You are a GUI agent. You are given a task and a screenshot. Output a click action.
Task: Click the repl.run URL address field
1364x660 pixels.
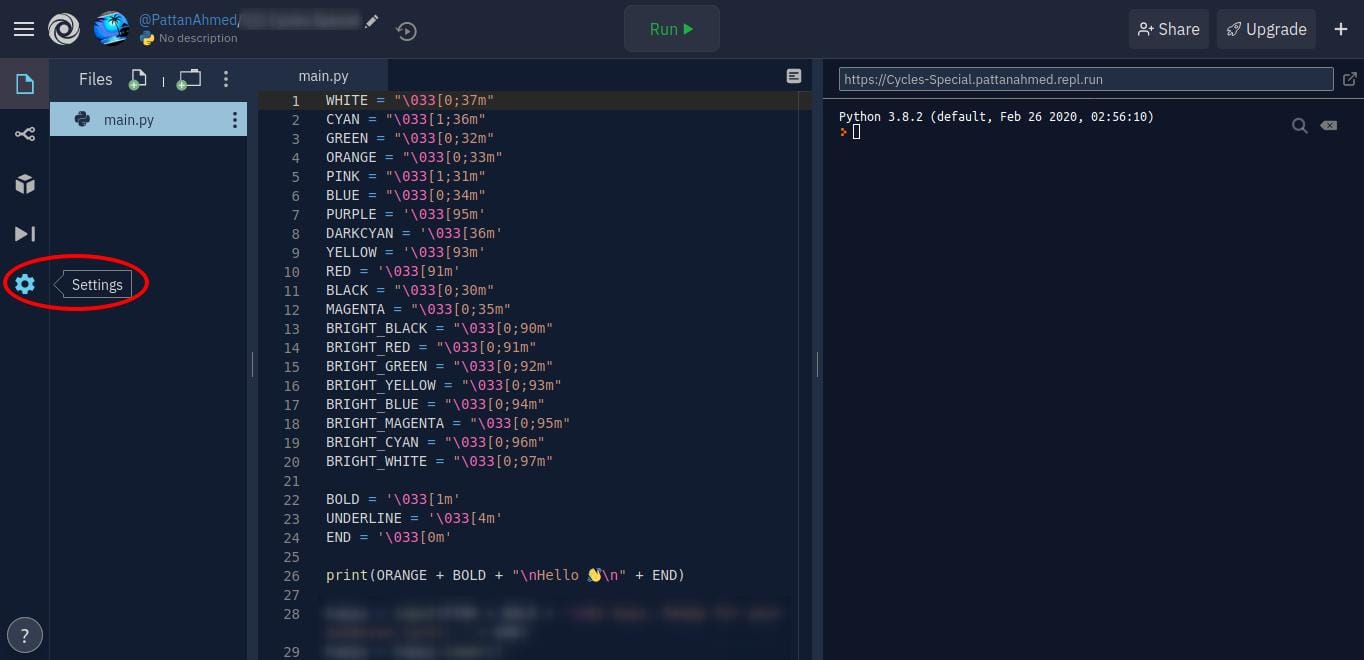click(x=1086, y=79)
